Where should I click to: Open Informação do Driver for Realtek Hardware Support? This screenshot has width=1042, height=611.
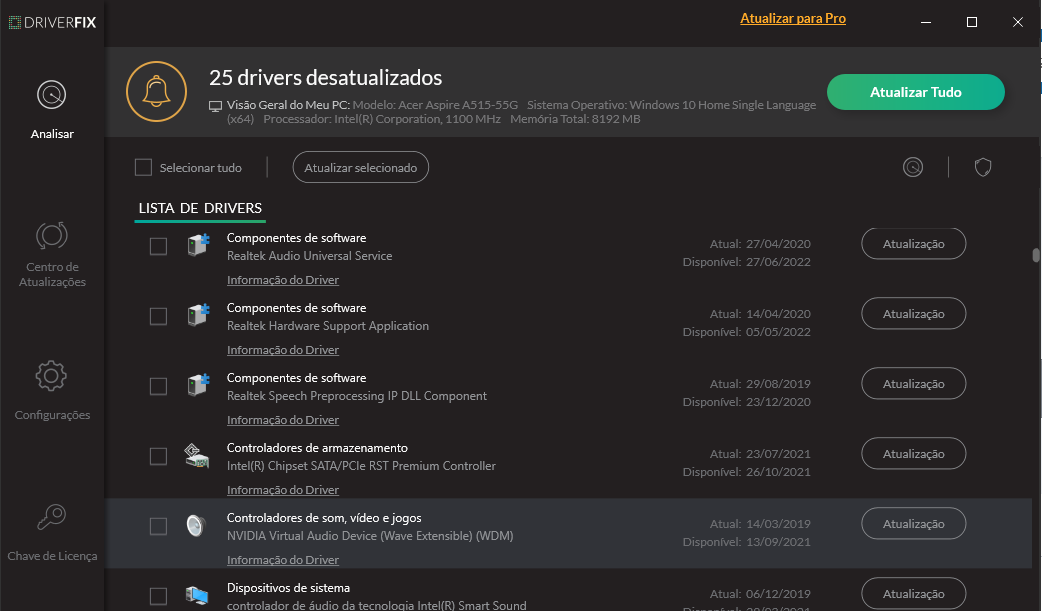click(x=283, y=350)
